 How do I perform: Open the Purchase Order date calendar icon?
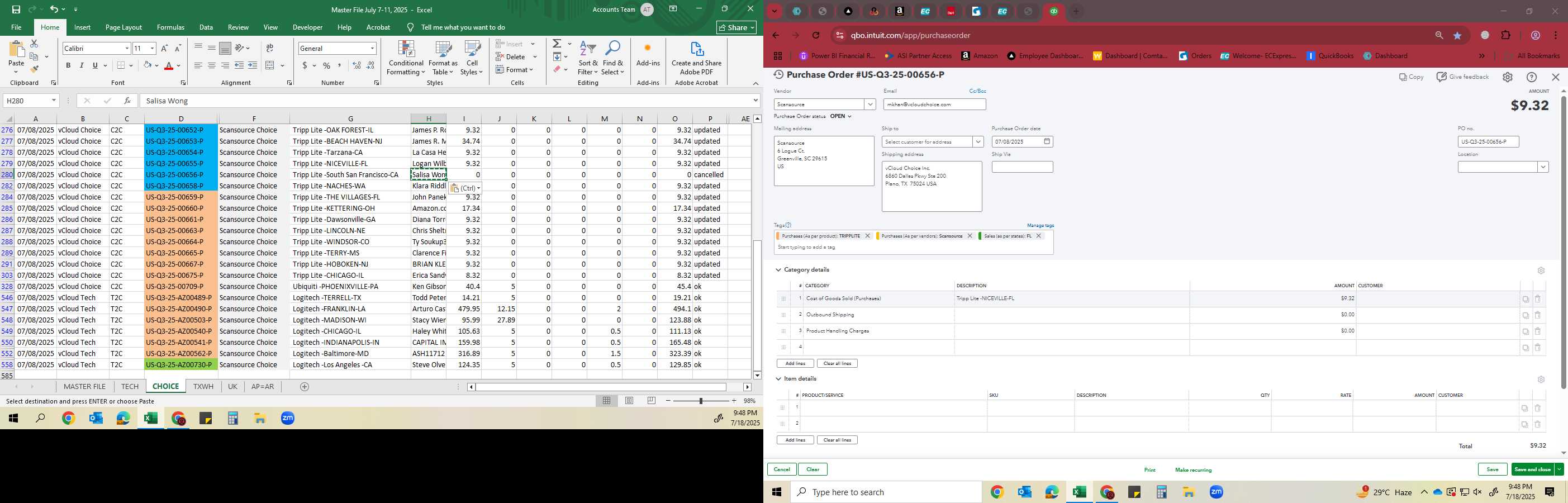pyautogui.click(x=1047, y=142)
